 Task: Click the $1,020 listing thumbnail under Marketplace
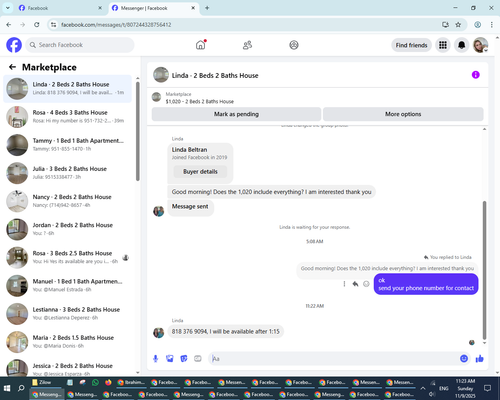pos(156,97)
